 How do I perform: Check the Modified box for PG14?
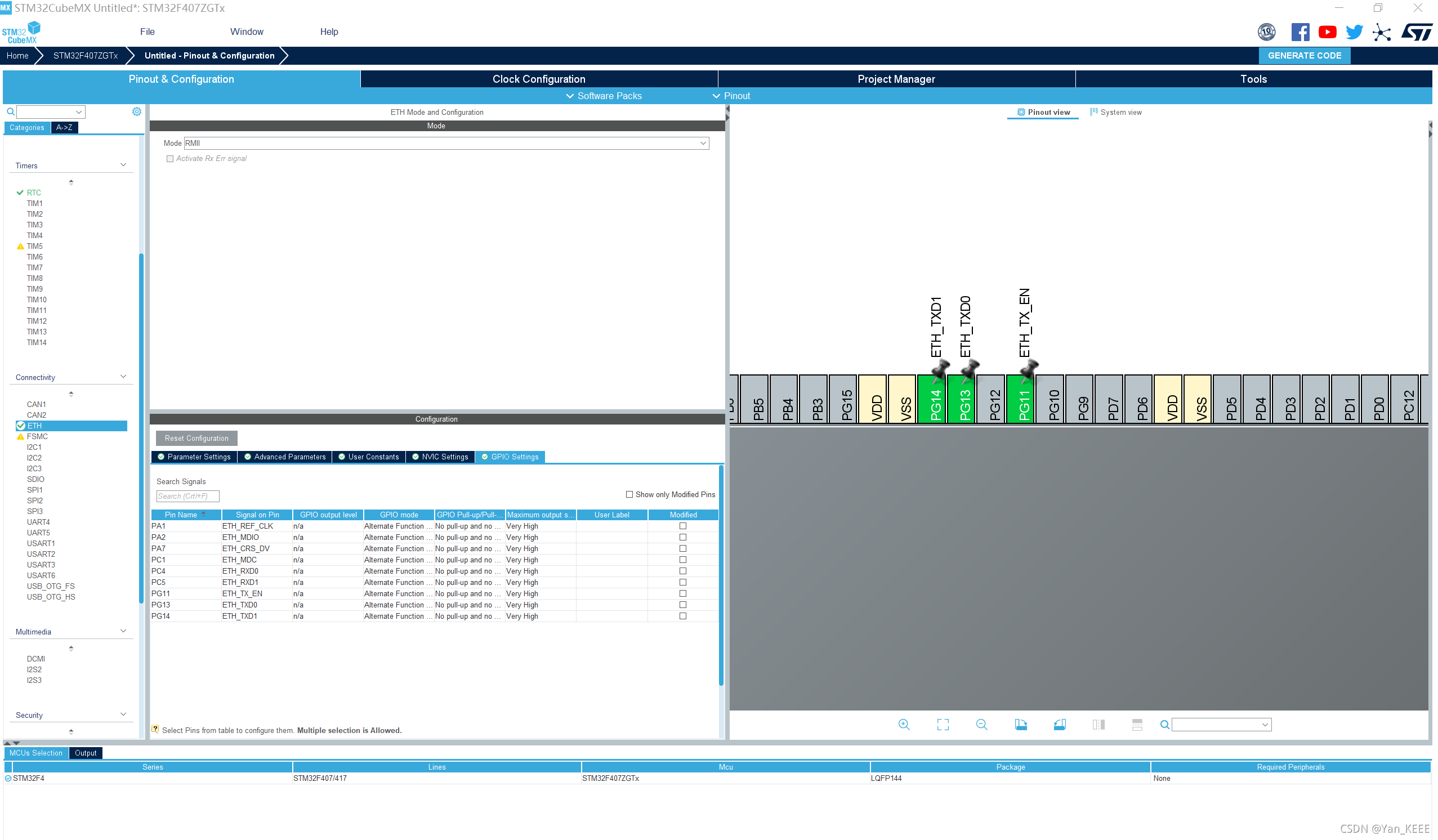682,616
